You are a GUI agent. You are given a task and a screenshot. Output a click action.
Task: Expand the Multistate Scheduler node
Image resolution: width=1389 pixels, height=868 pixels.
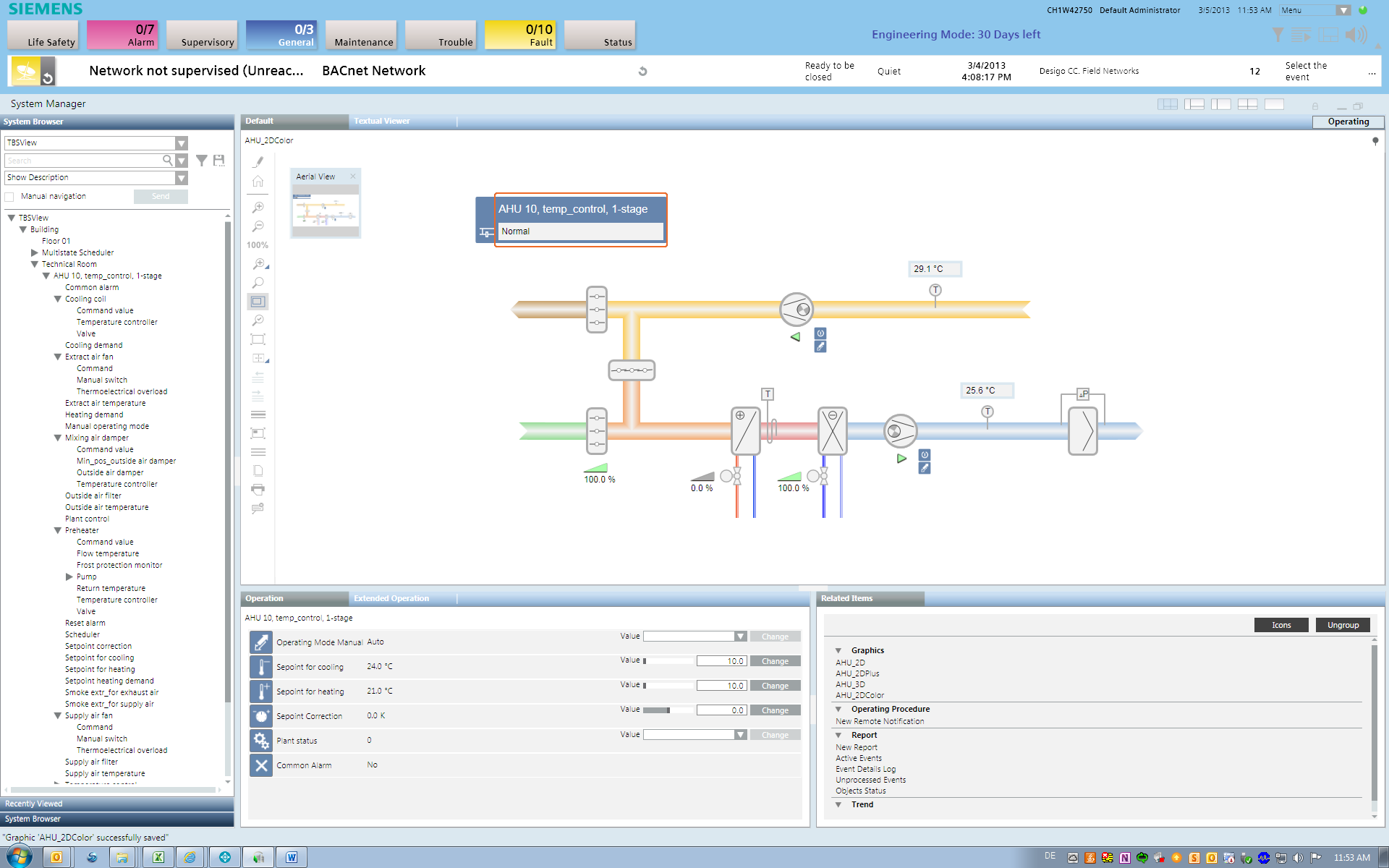point(35,252)
